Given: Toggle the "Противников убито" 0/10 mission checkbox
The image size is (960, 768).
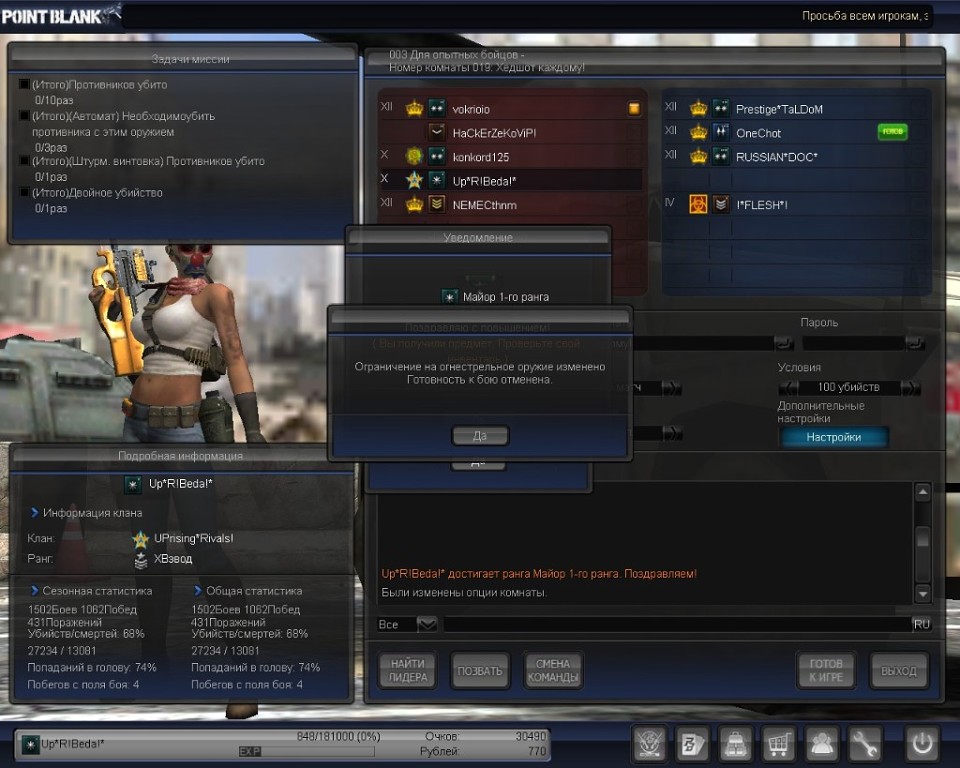Looking at the screenshot, I should tap(24, 84).
